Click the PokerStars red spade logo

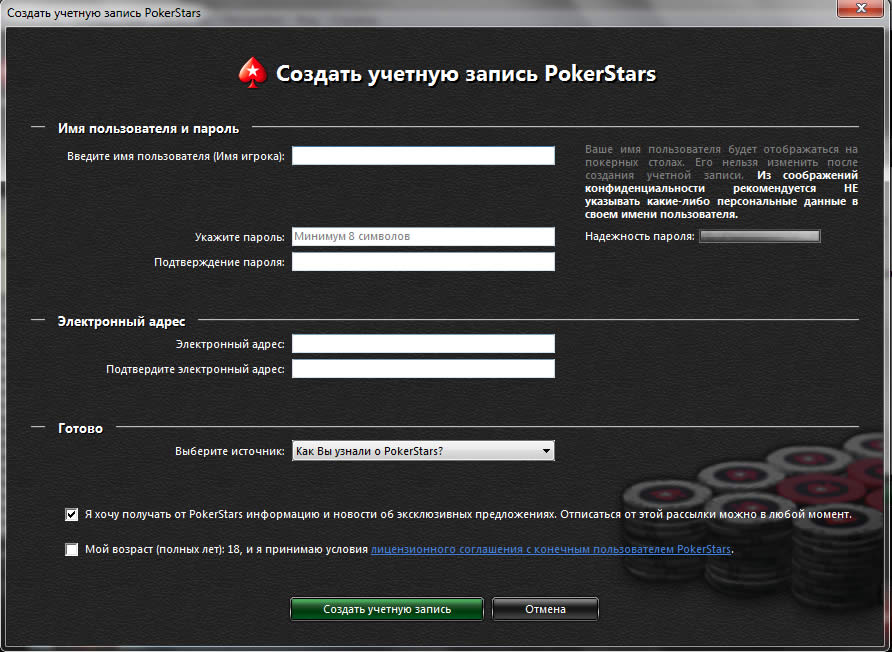[x=253, y=73]
